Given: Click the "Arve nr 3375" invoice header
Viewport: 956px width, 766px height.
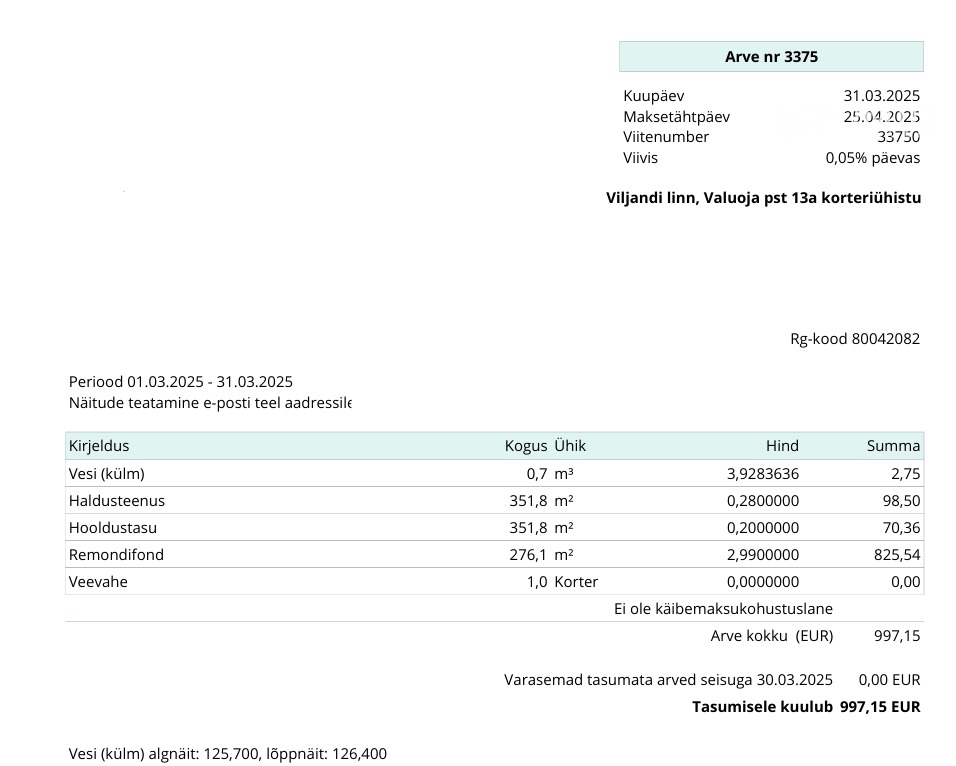Looking at the screenshot, I should 771,57.
